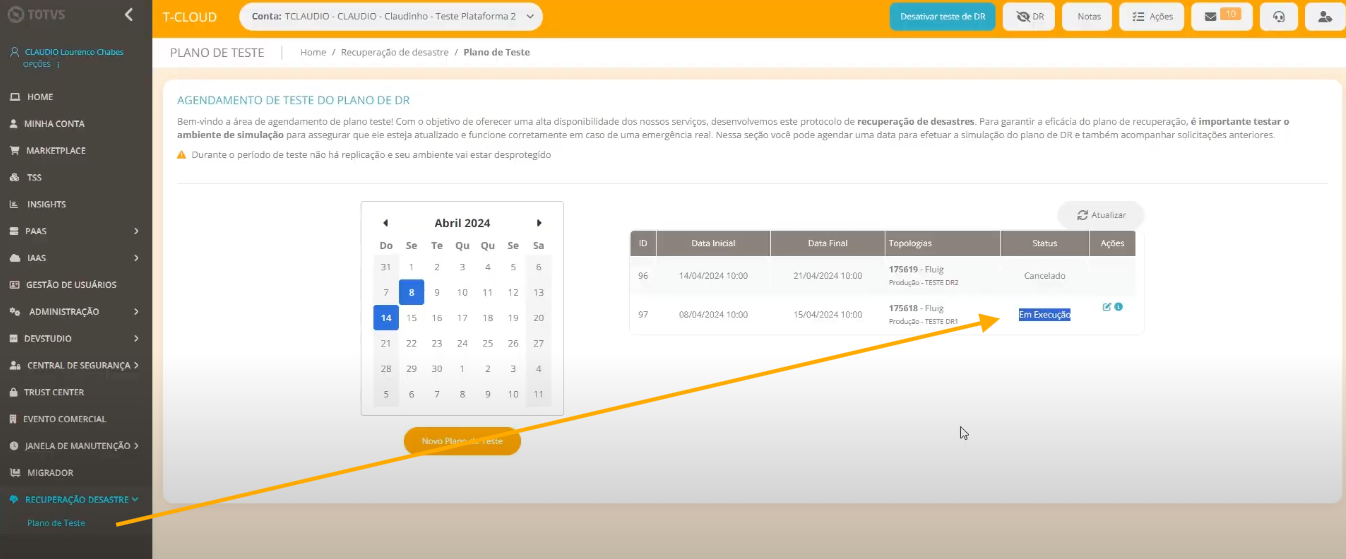
Task: Go to the previous calendar month arrow
Action: click(x=385, y=223)
